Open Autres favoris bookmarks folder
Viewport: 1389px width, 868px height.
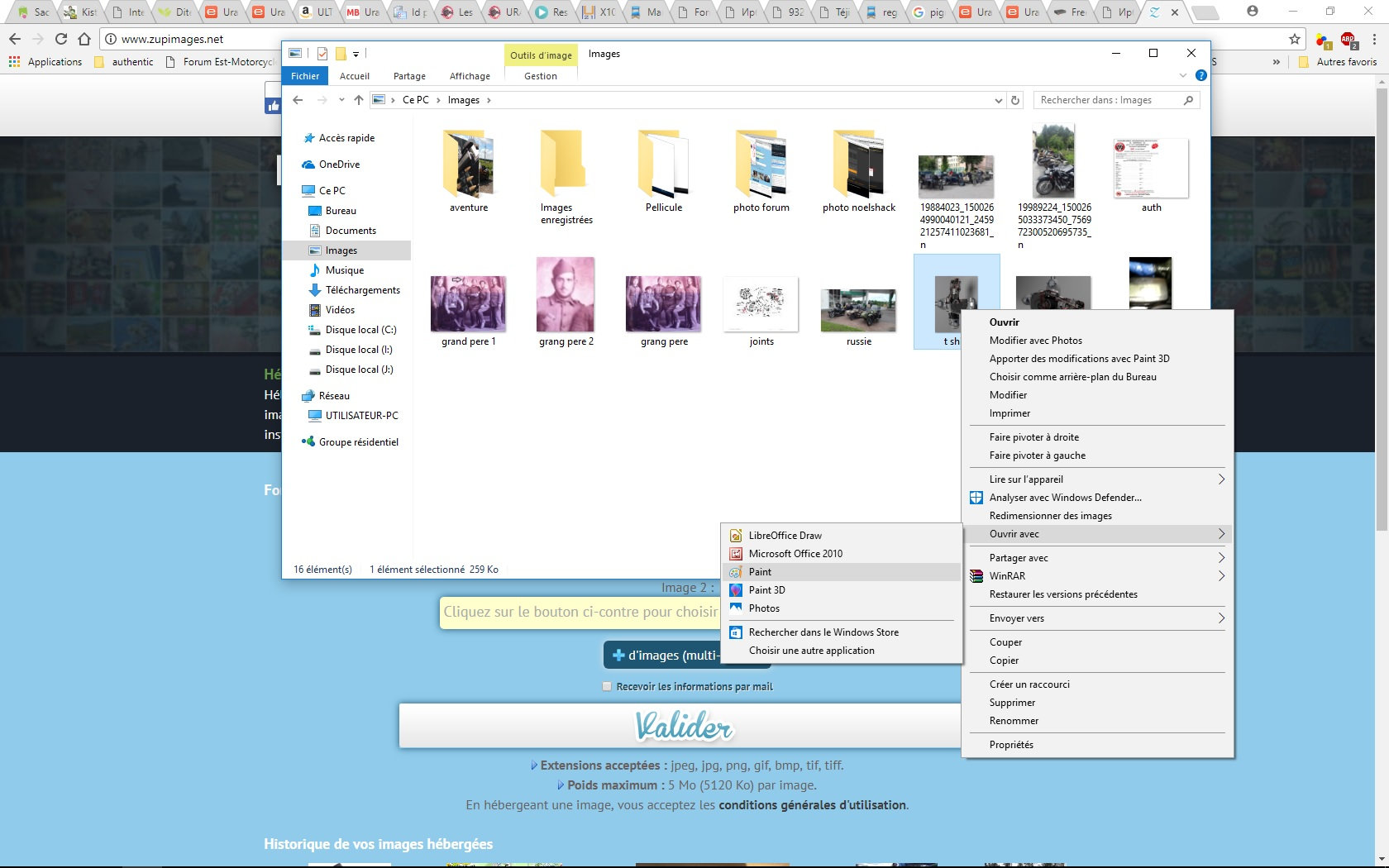point(1338,62)
